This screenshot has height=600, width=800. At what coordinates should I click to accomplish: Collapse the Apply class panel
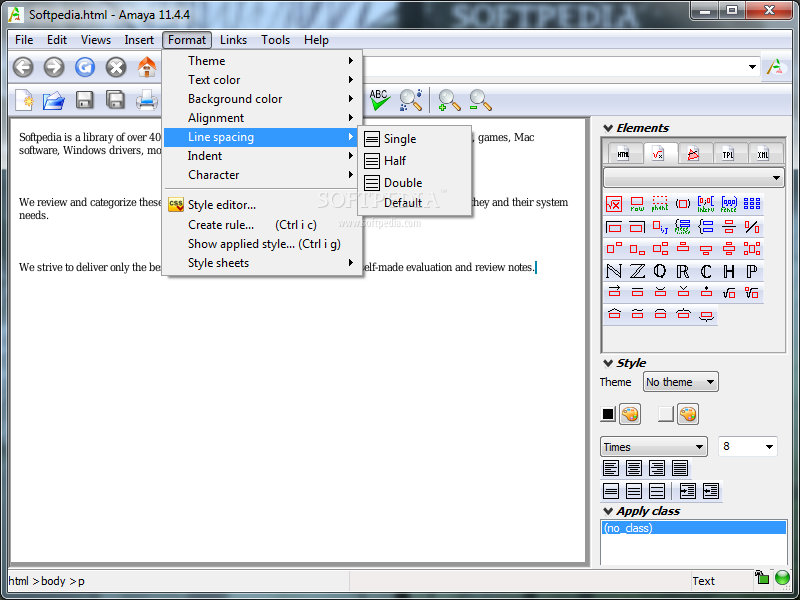608,511
